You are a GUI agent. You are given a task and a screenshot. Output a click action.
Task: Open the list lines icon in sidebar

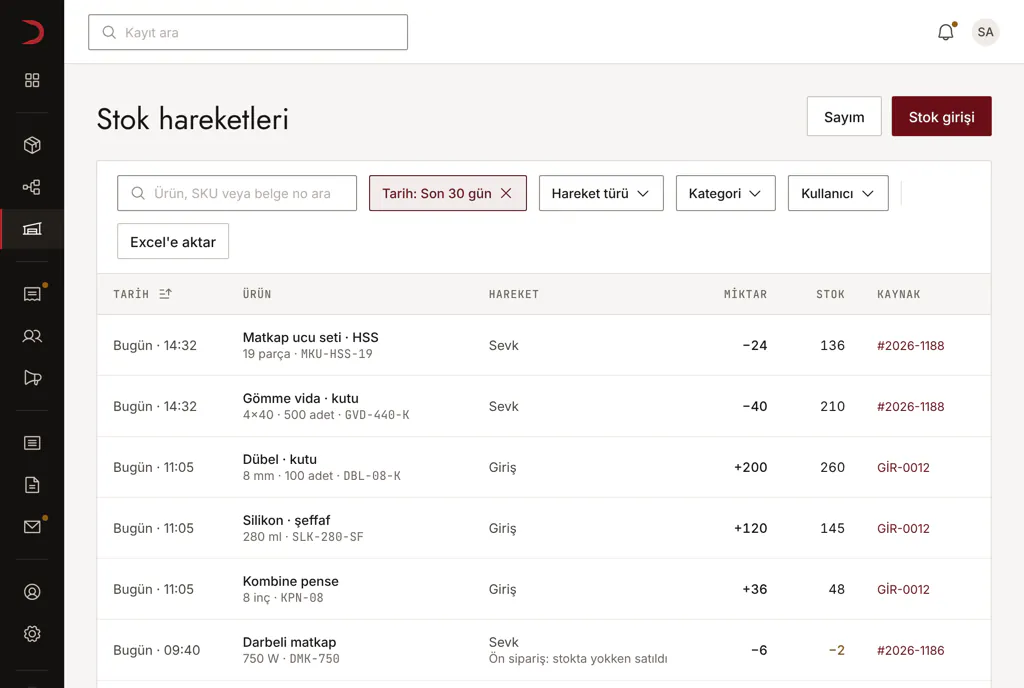point(32,443)
